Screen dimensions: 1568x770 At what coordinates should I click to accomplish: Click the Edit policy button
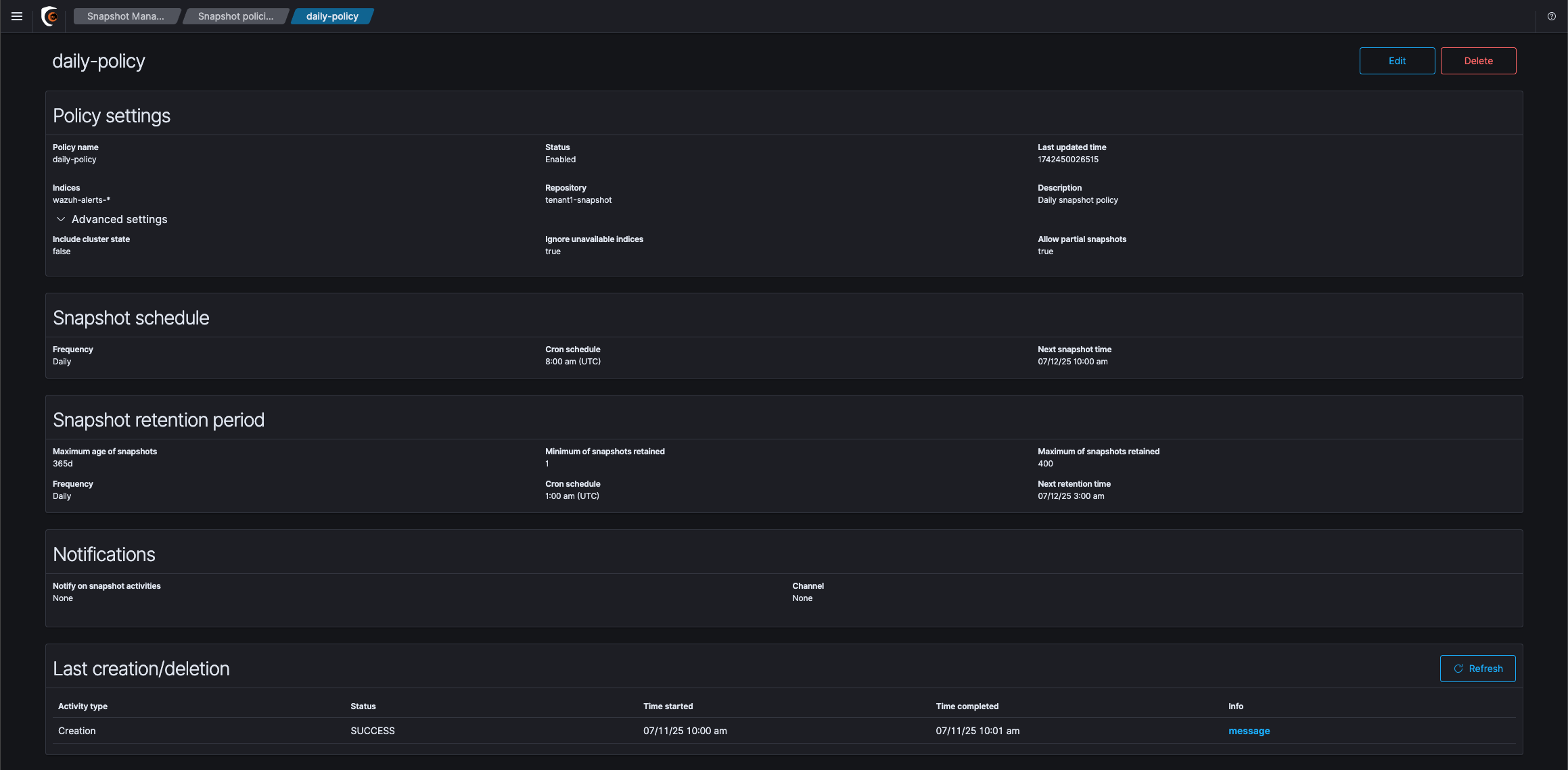pyautogui.click(x=1397, y=61)
